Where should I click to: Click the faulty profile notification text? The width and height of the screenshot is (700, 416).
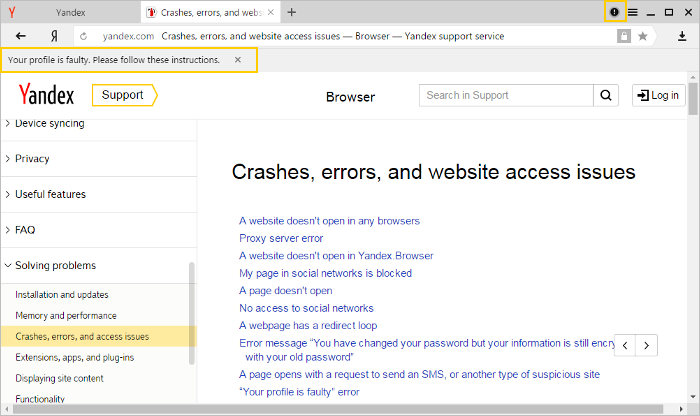[x=114, y=60]
